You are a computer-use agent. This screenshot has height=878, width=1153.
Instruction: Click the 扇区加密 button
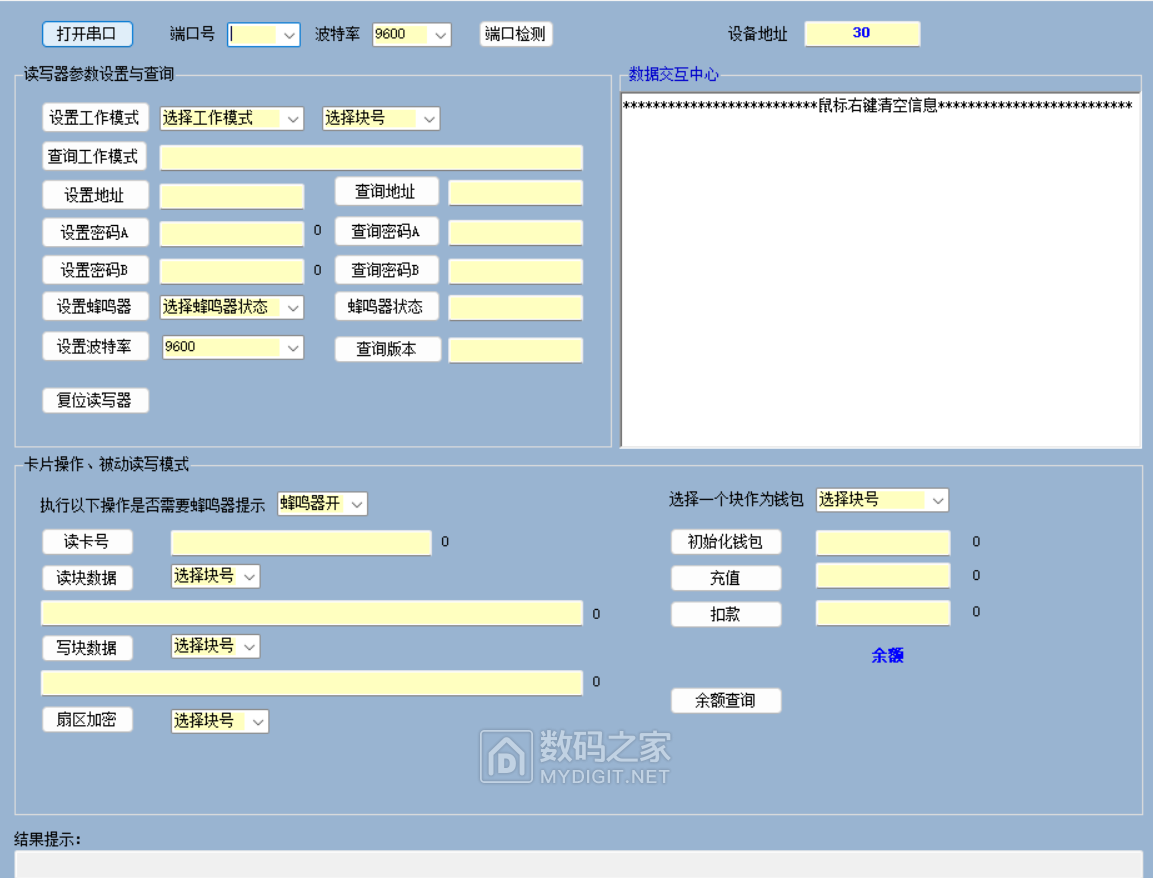coord(87,719)
